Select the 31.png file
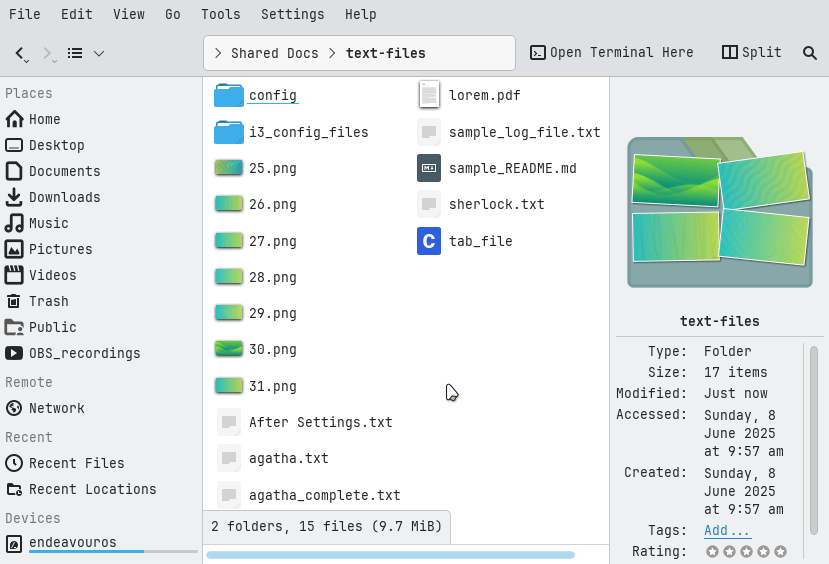This screenshot has height=564, width=829. click(255, 386)
